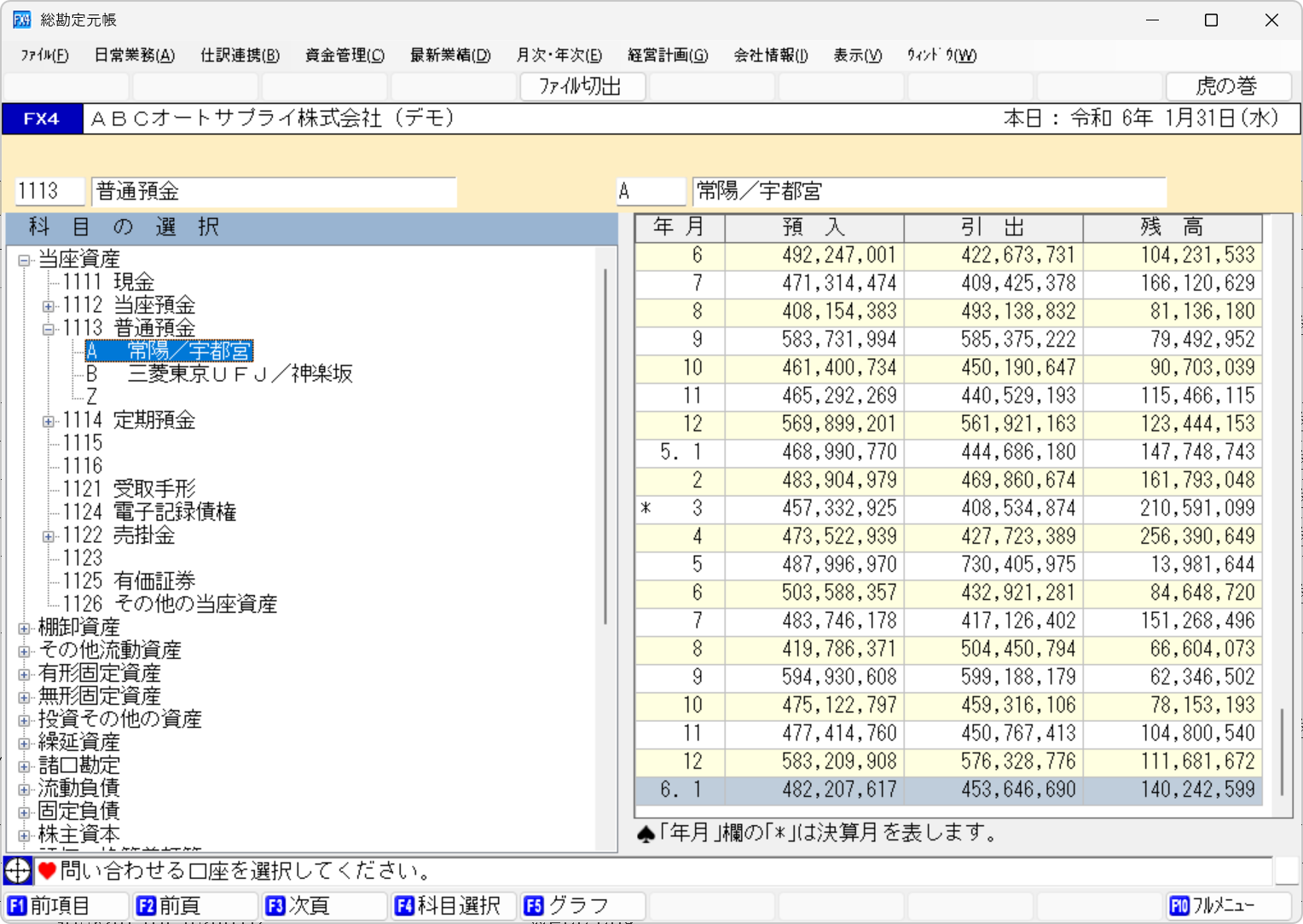
Task: Open 虎の巻 help
Action: click(x=1228, y=86)
